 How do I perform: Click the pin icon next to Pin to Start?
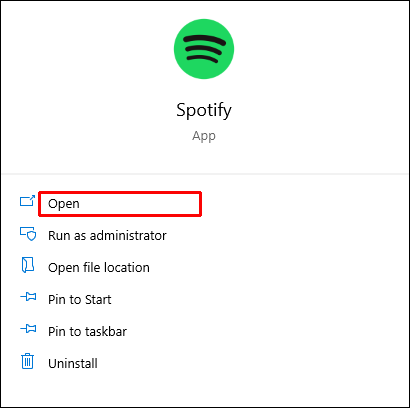coord(28,297)
